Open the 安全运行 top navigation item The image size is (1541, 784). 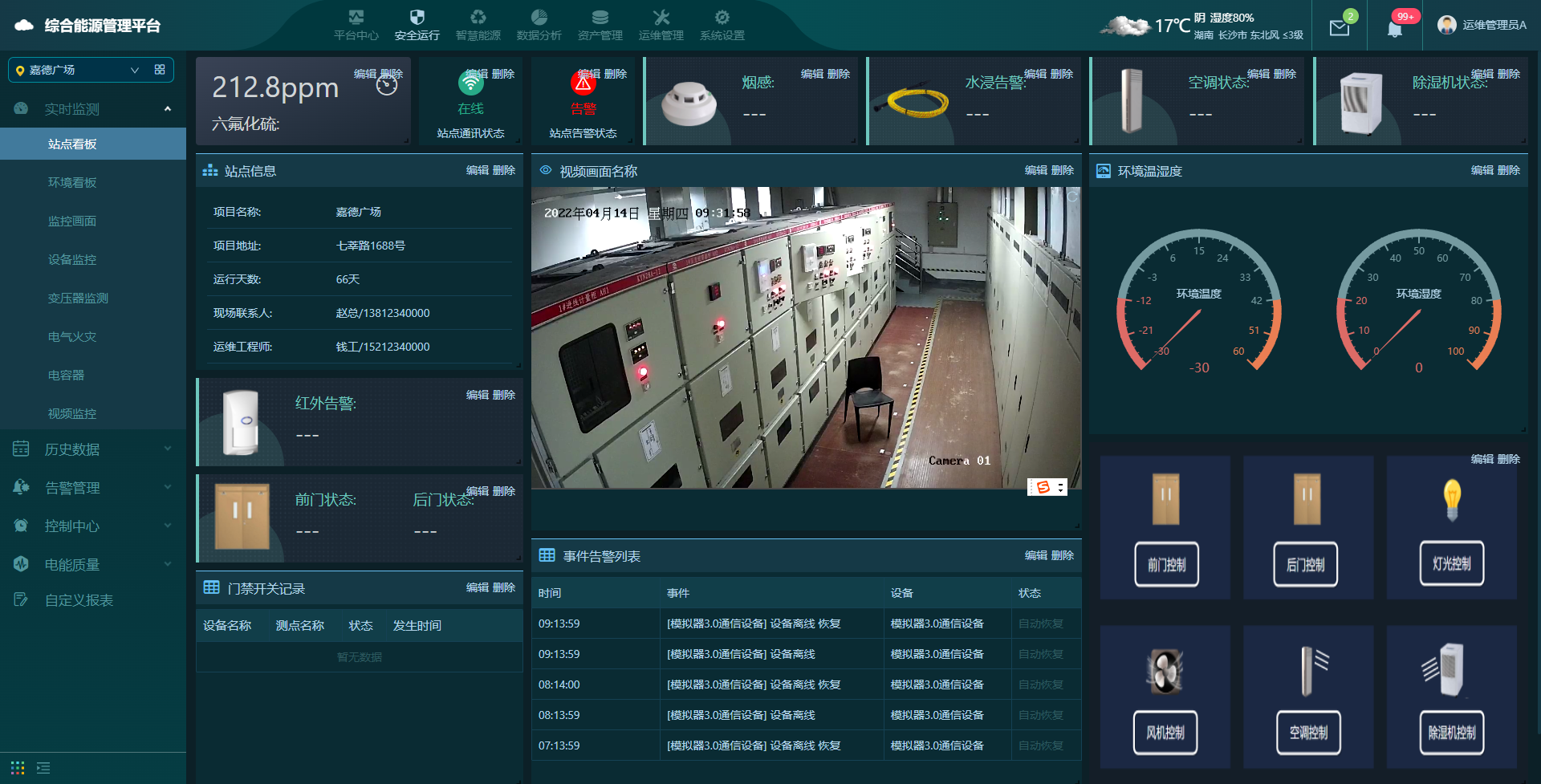point(417,25)
